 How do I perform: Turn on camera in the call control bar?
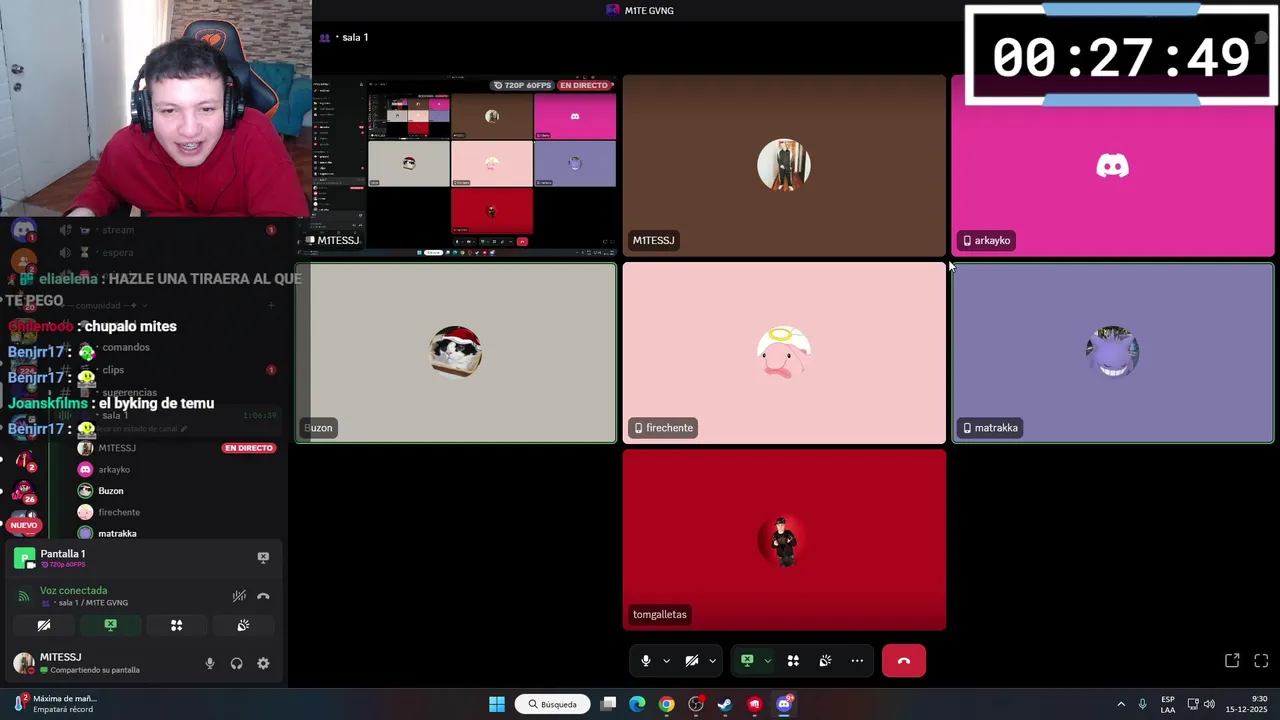[692, 661]
